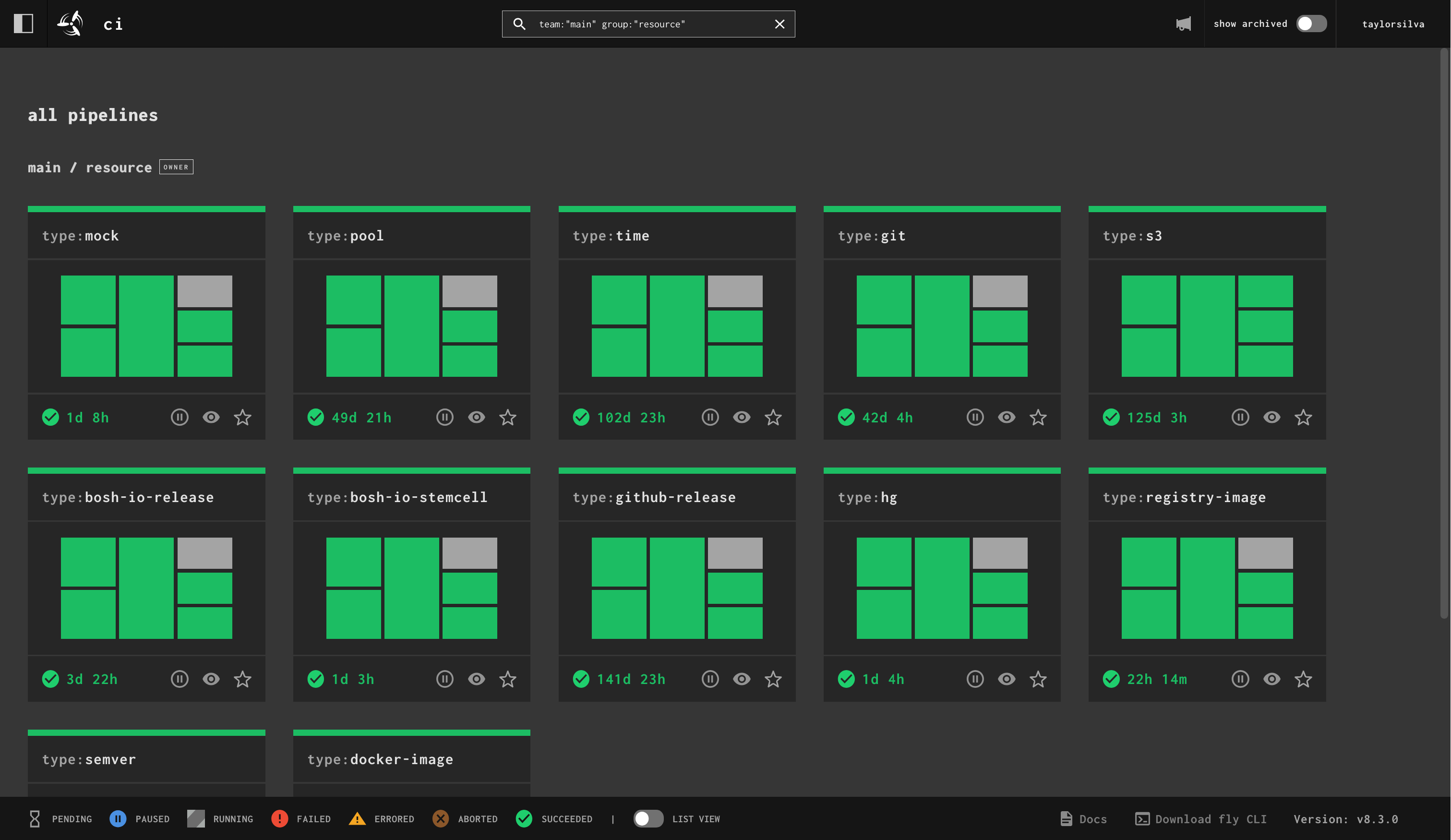Toggle visibility of type:time pipeline
1451x840 pixels.
[x=742, y=417]
